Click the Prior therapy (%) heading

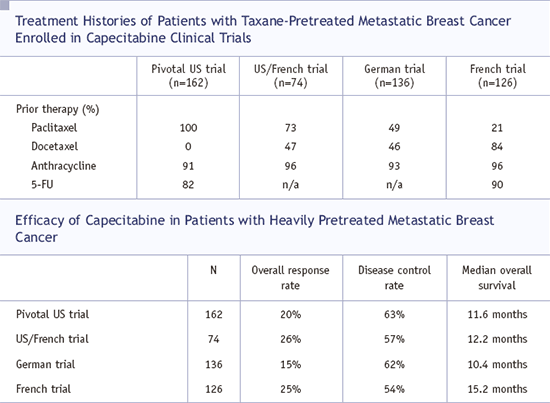58,109
